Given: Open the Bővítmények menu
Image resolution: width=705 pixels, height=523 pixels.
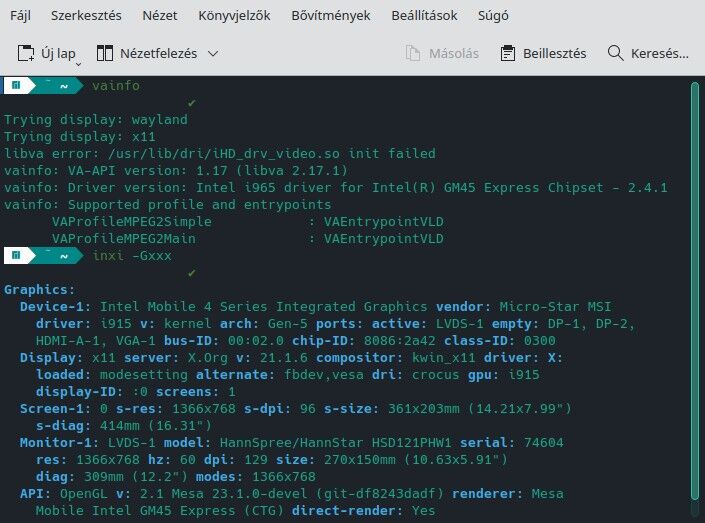Looking at the screenshot, I should (331, 15).
